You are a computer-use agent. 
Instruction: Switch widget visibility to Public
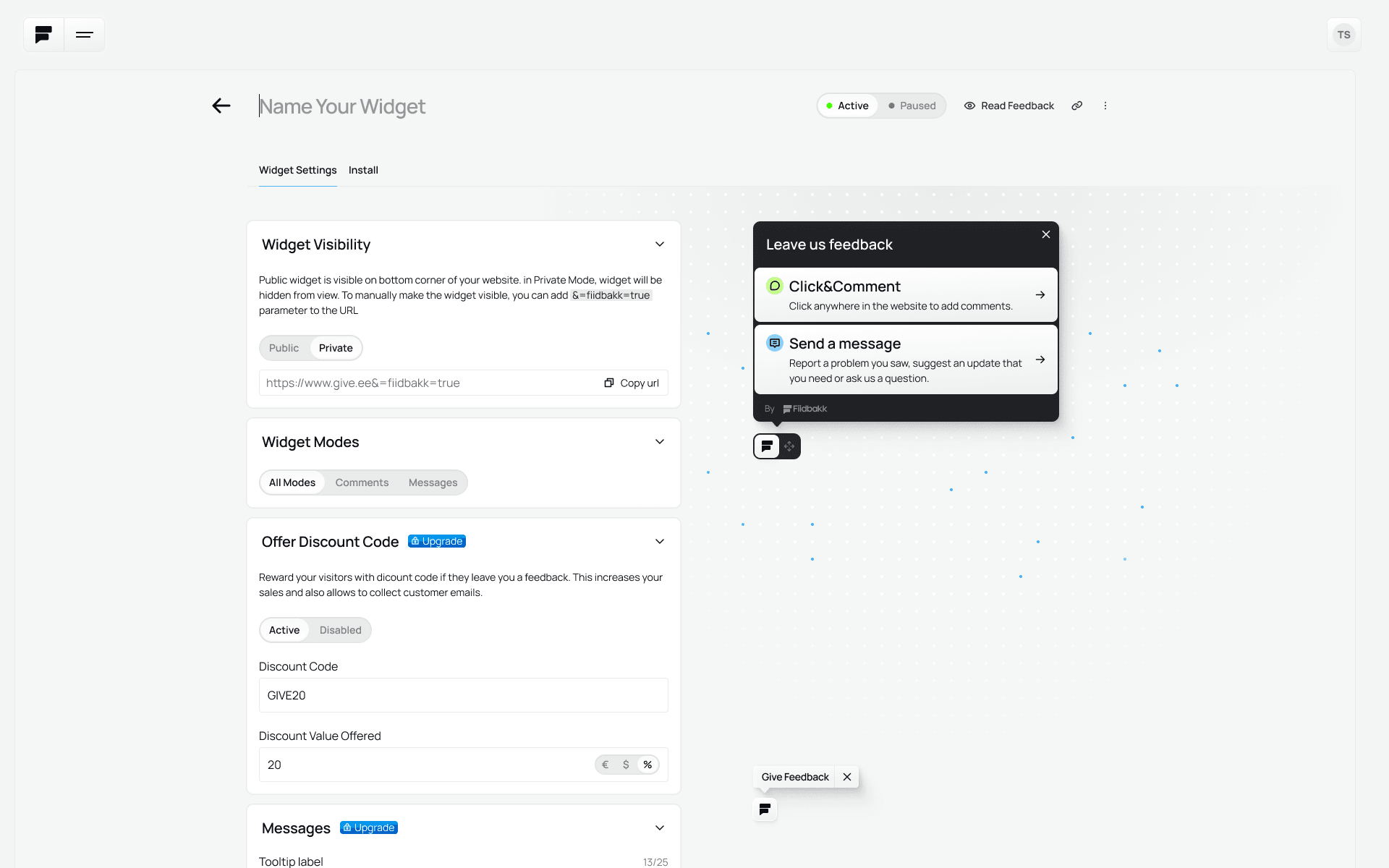click(284, 348)
